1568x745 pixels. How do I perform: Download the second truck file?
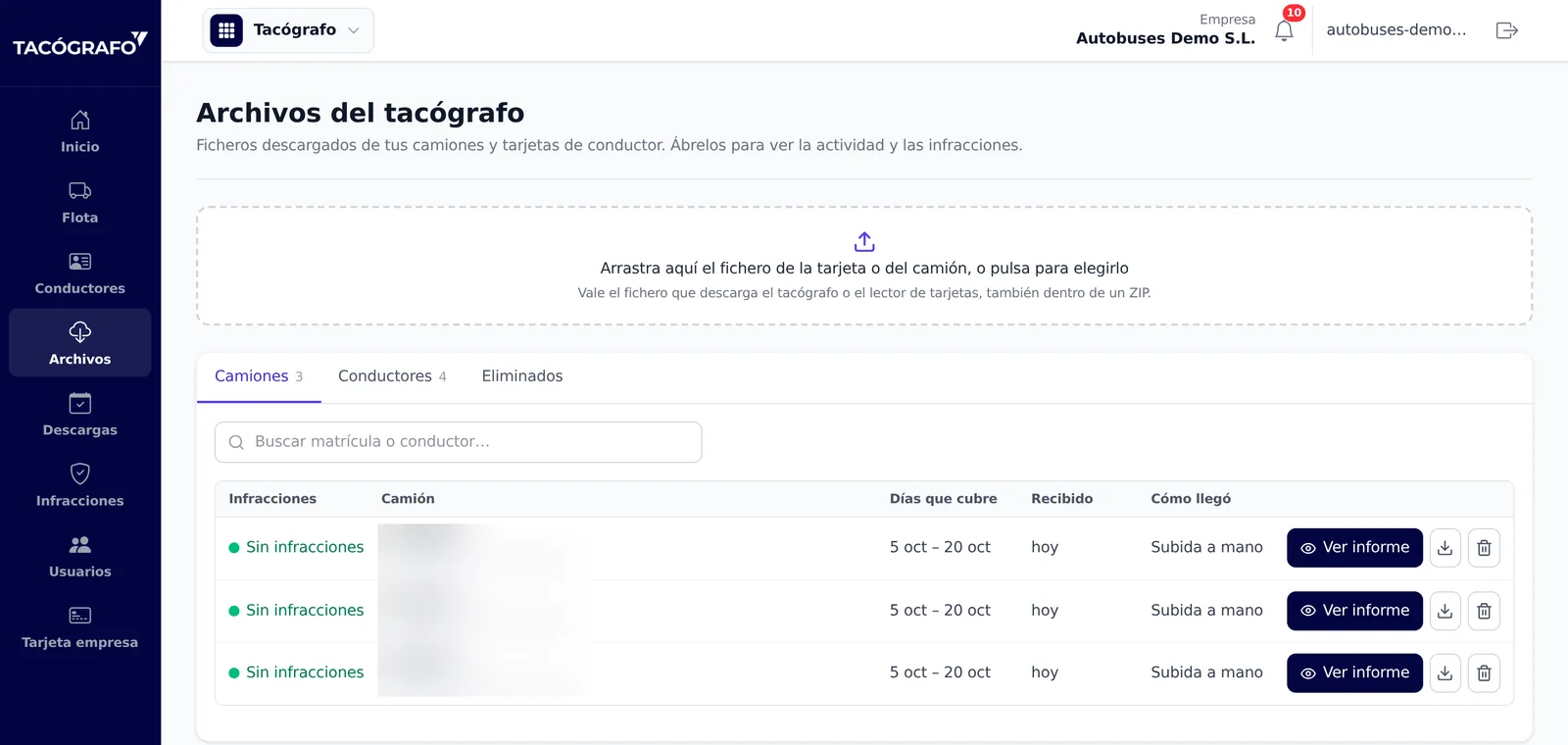pos(1445,611)
